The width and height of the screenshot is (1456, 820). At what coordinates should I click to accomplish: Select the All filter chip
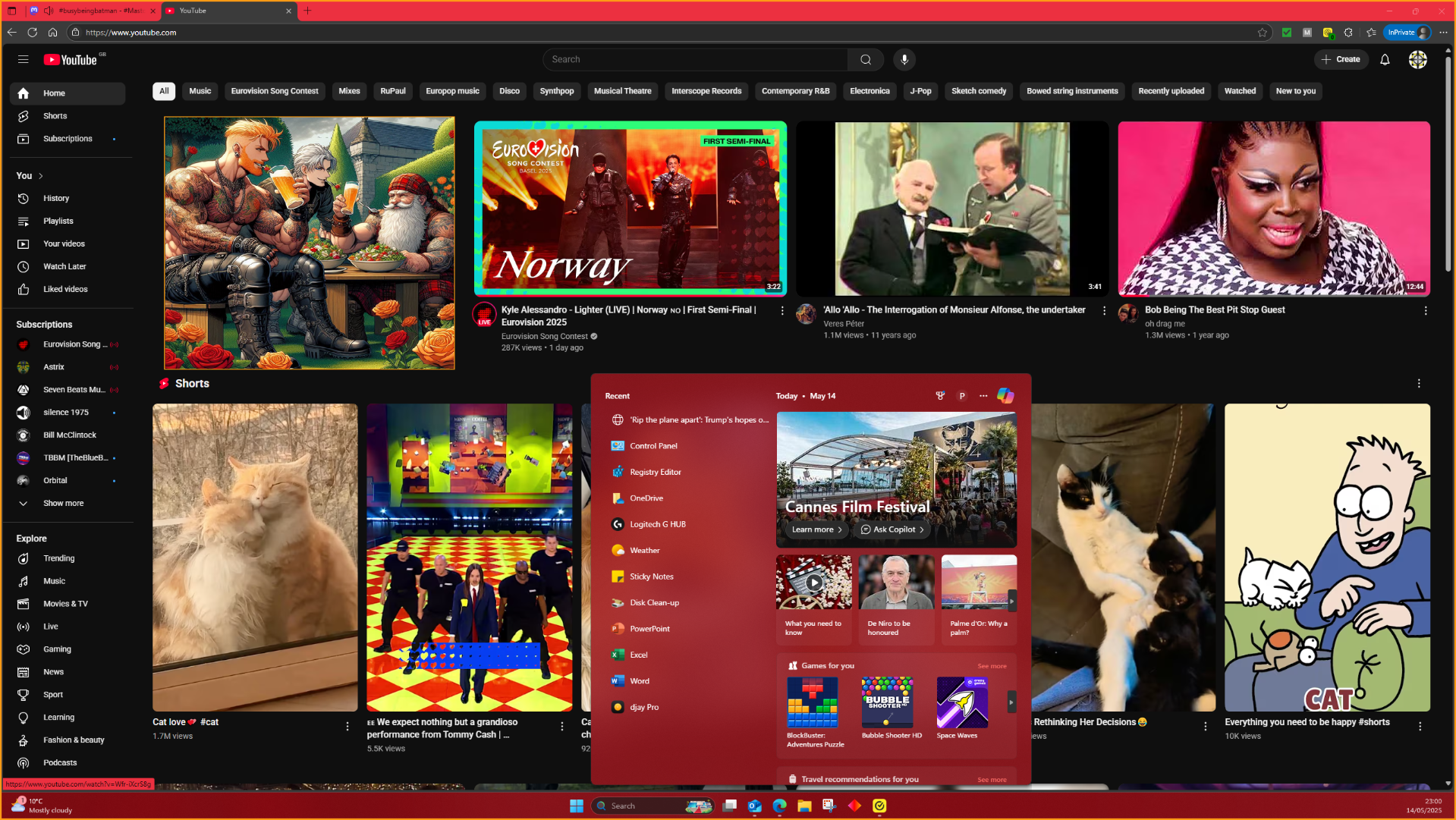[x=164, y=91]
